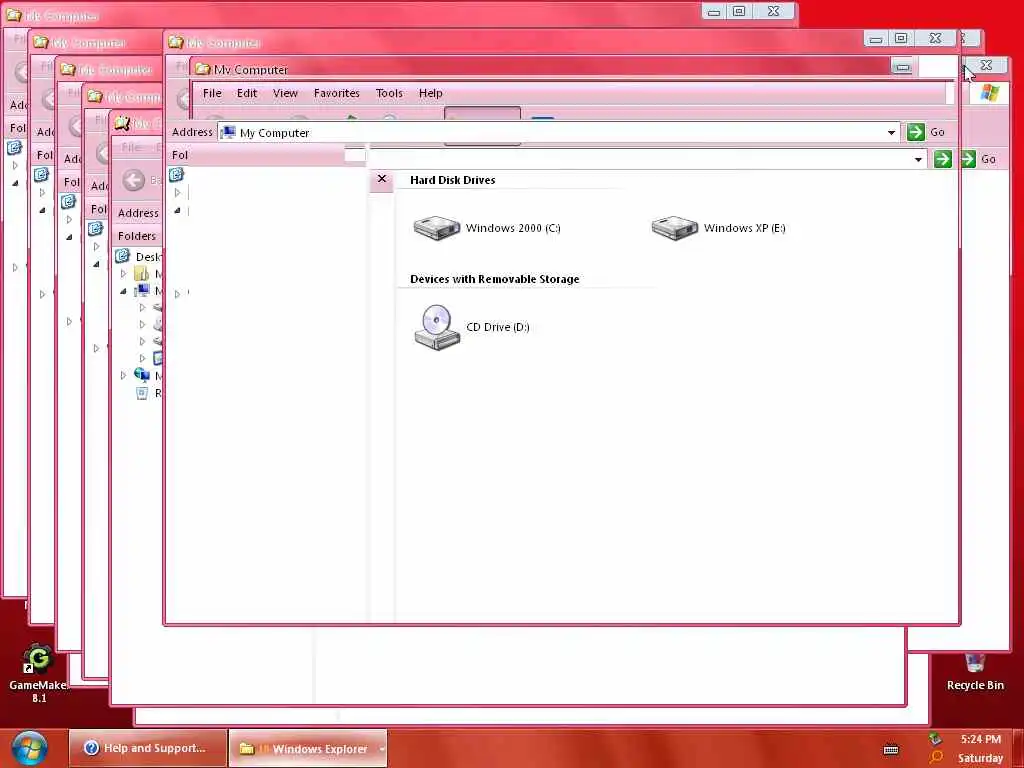Click the keyboard icon in the system tray
Viewport: 1024px width, 768px height.
tap(891, 750)
